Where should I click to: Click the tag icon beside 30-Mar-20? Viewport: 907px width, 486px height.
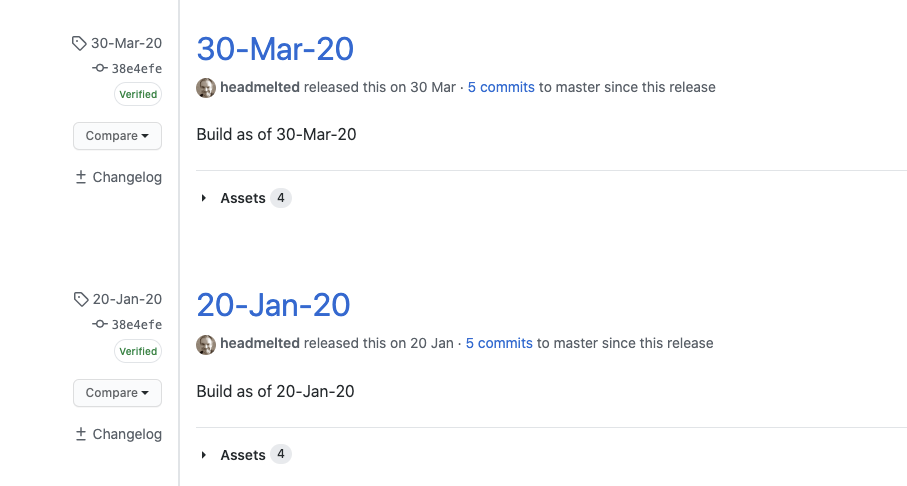pyautogui.click(x=79, y=43)
